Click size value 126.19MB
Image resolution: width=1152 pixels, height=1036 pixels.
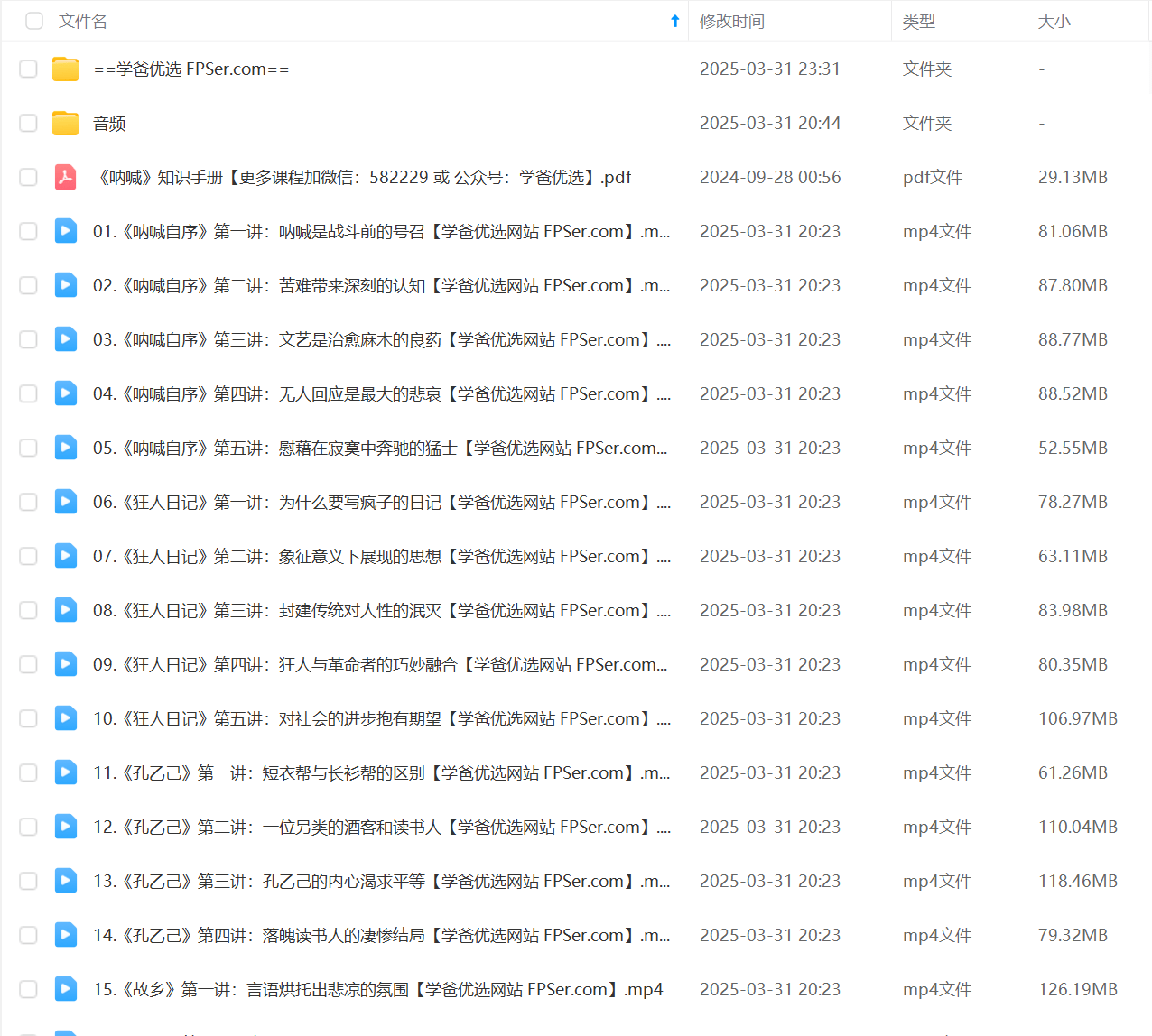[x=1078, y=989]
